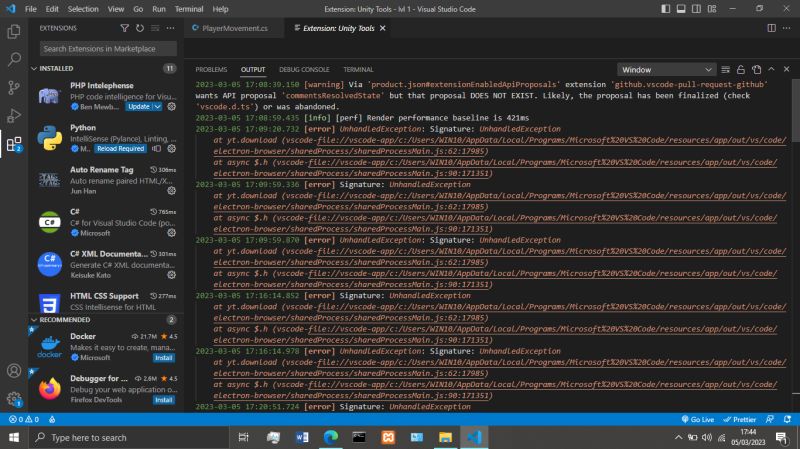Viewport: 800px width, 449px height.
Task: Click Python remote sync-ignored icon
Action: (x=157, y=148)
